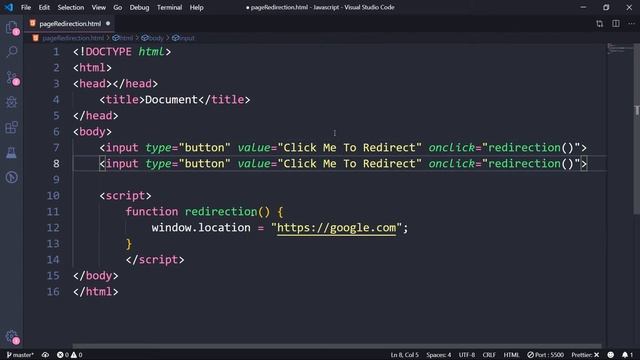This screenshot has height=360, width=640.
Task: Click the Prettier status item
Action: [x=585, y=355]
